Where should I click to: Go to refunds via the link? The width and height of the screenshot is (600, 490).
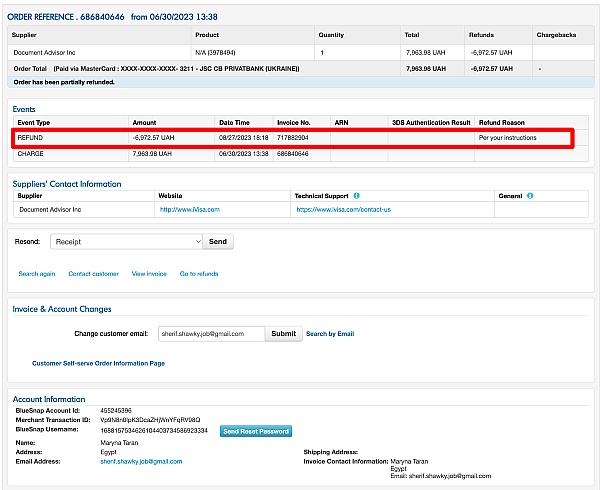pos(199,273)
